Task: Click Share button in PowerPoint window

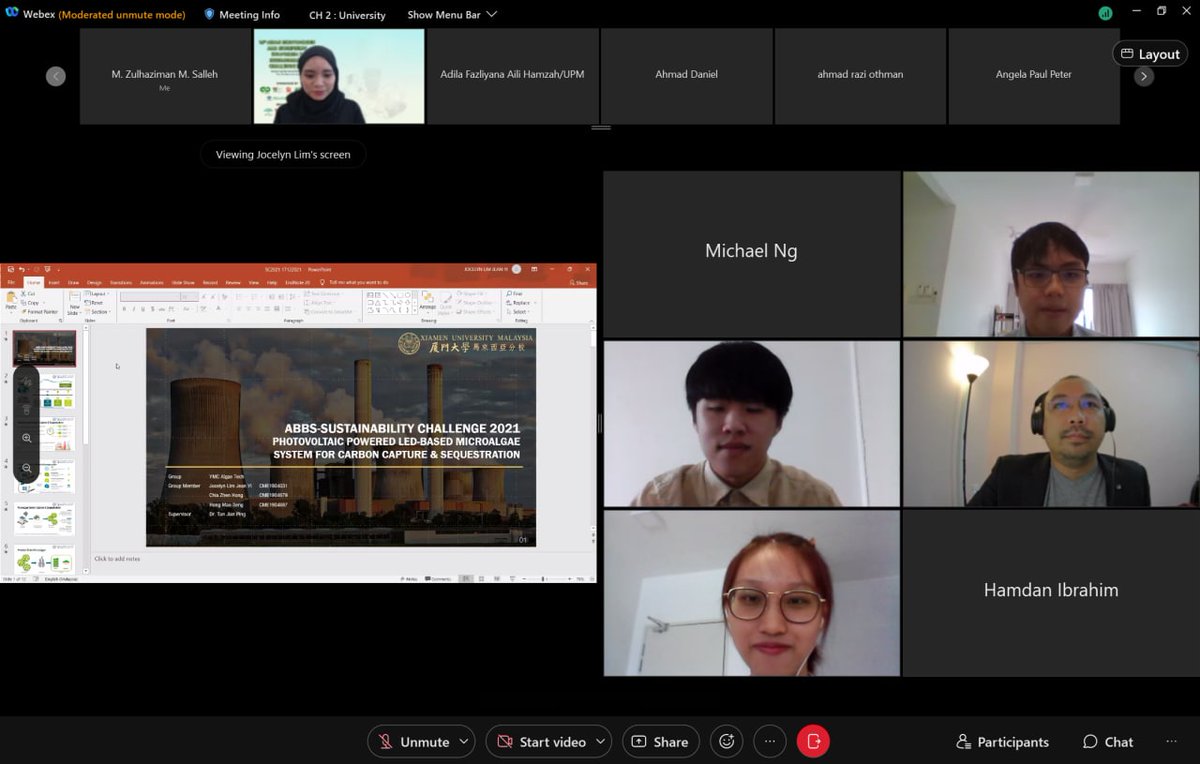Action: (x=579, y=283)
